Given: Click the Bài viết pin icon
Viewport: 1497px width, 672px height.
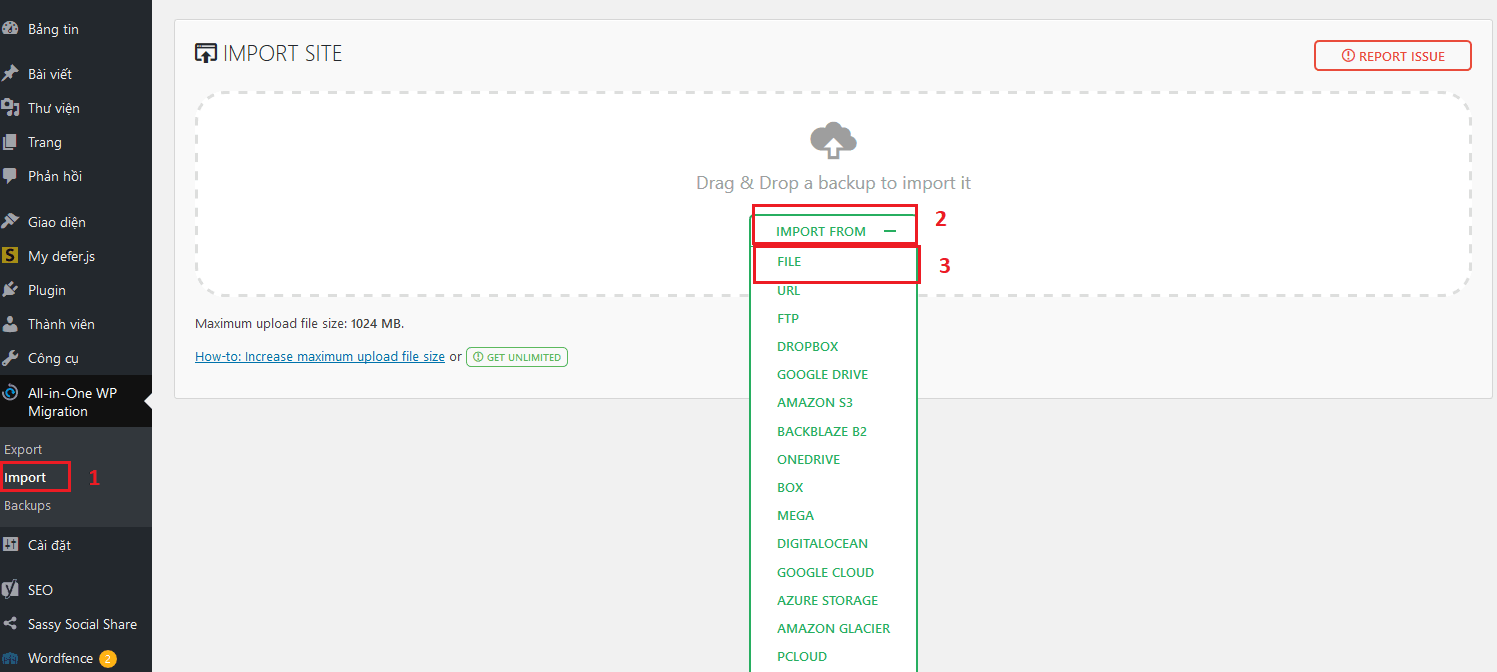Looking at the screenshot, I should 10,74.
